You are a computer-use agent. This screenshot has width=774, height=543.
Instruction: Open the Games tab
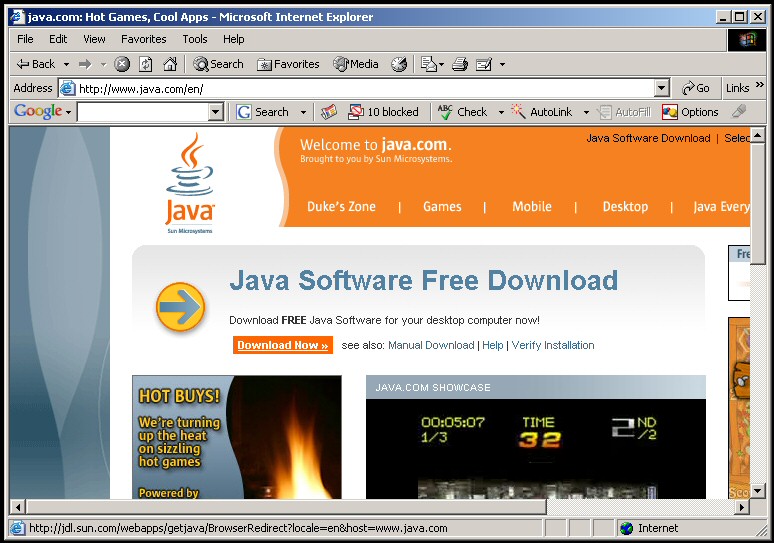click(442, 206)
